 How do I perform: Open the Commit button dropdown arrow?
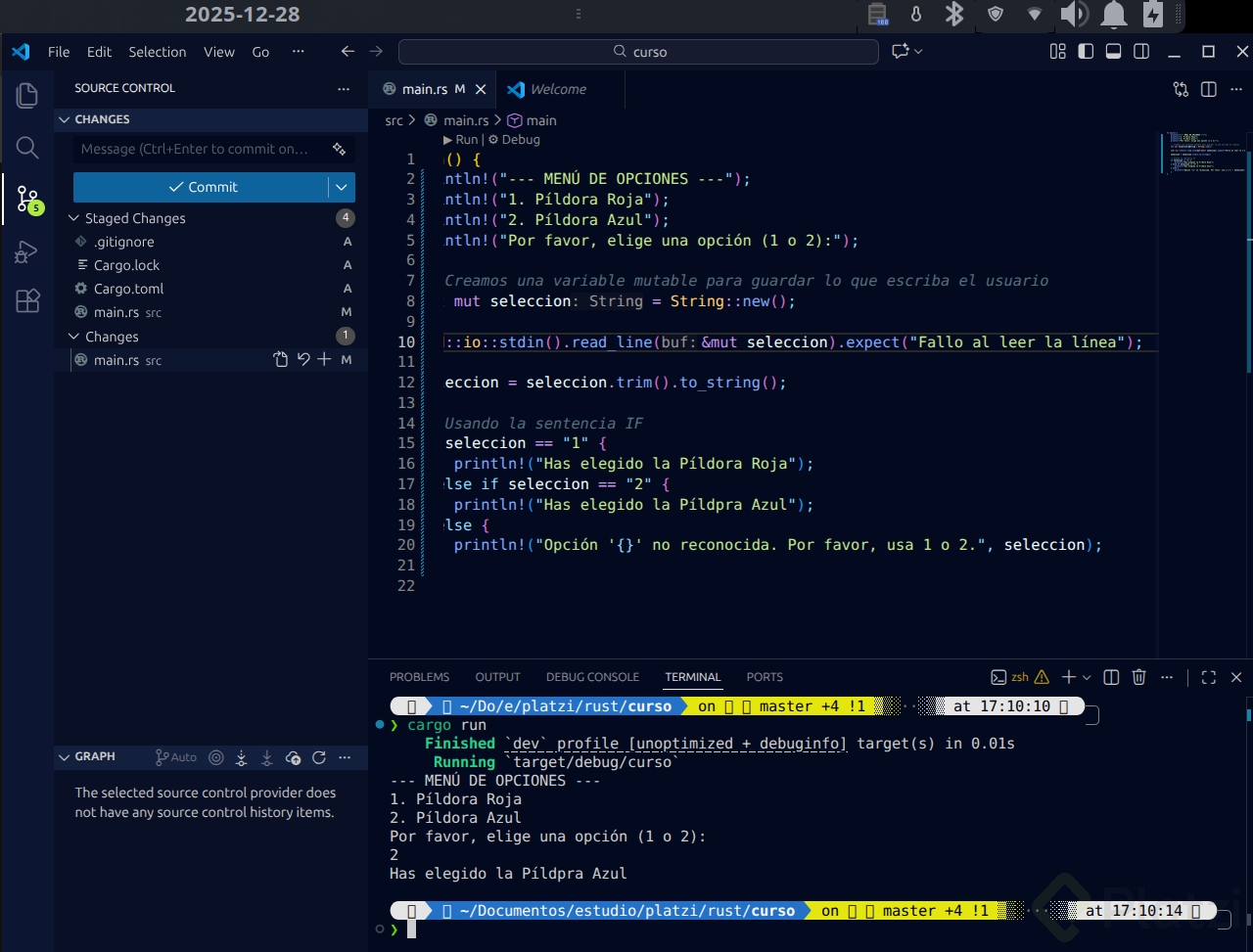pos(341,187)
